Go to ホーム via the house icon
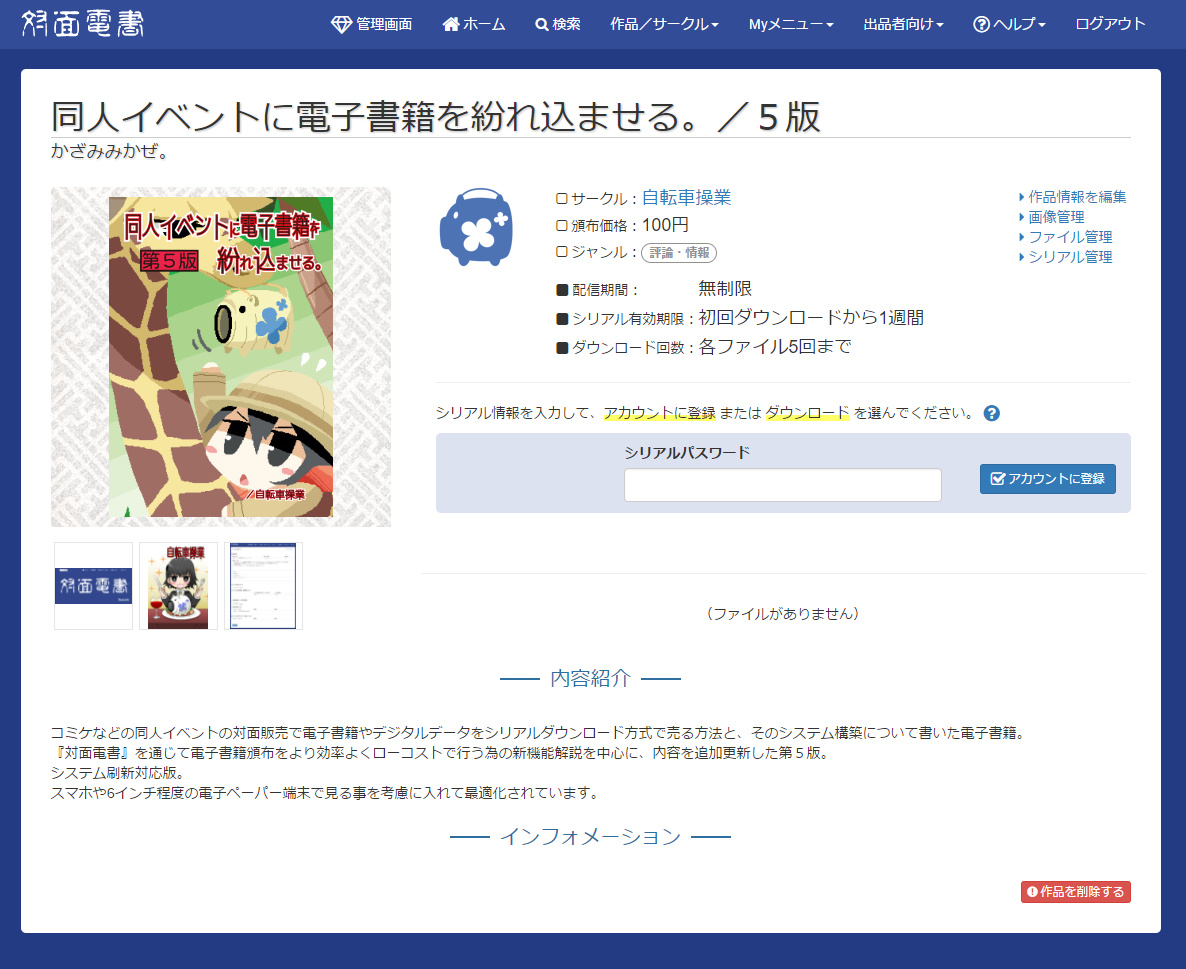 (x=473, y=24)
